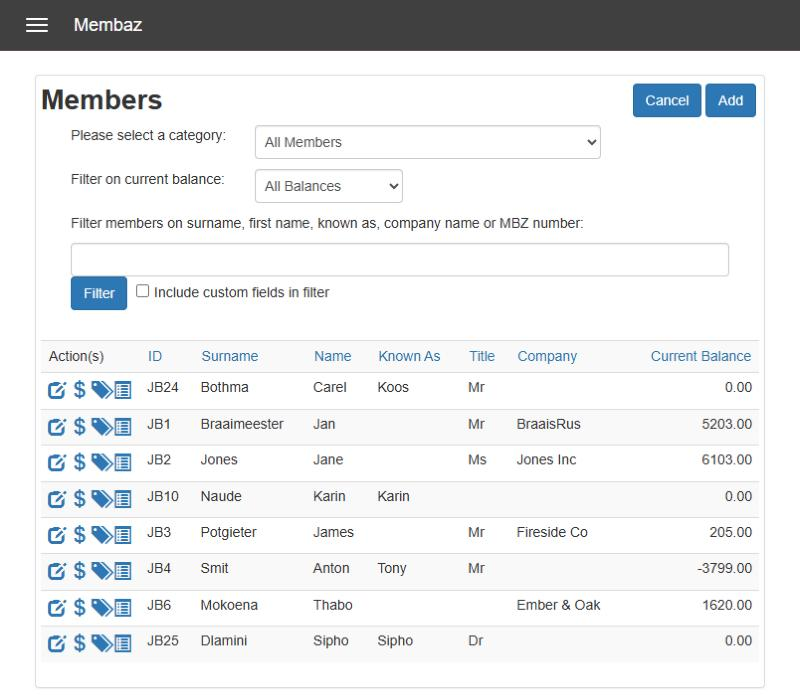Screen dimensions: 800x700
Task: Open tags icon for Bothma row
Action: click(x=102, y=390)
